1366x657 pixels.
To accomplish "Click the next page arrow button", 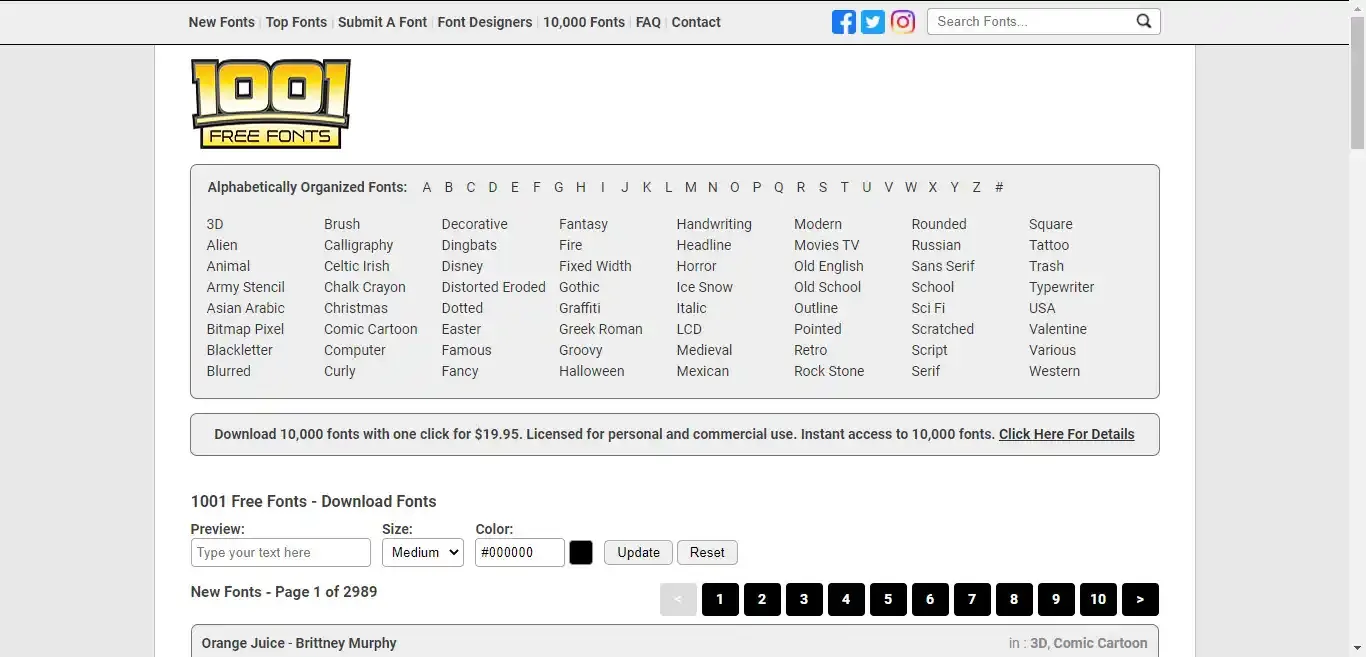I will [x=1140, y=599].
